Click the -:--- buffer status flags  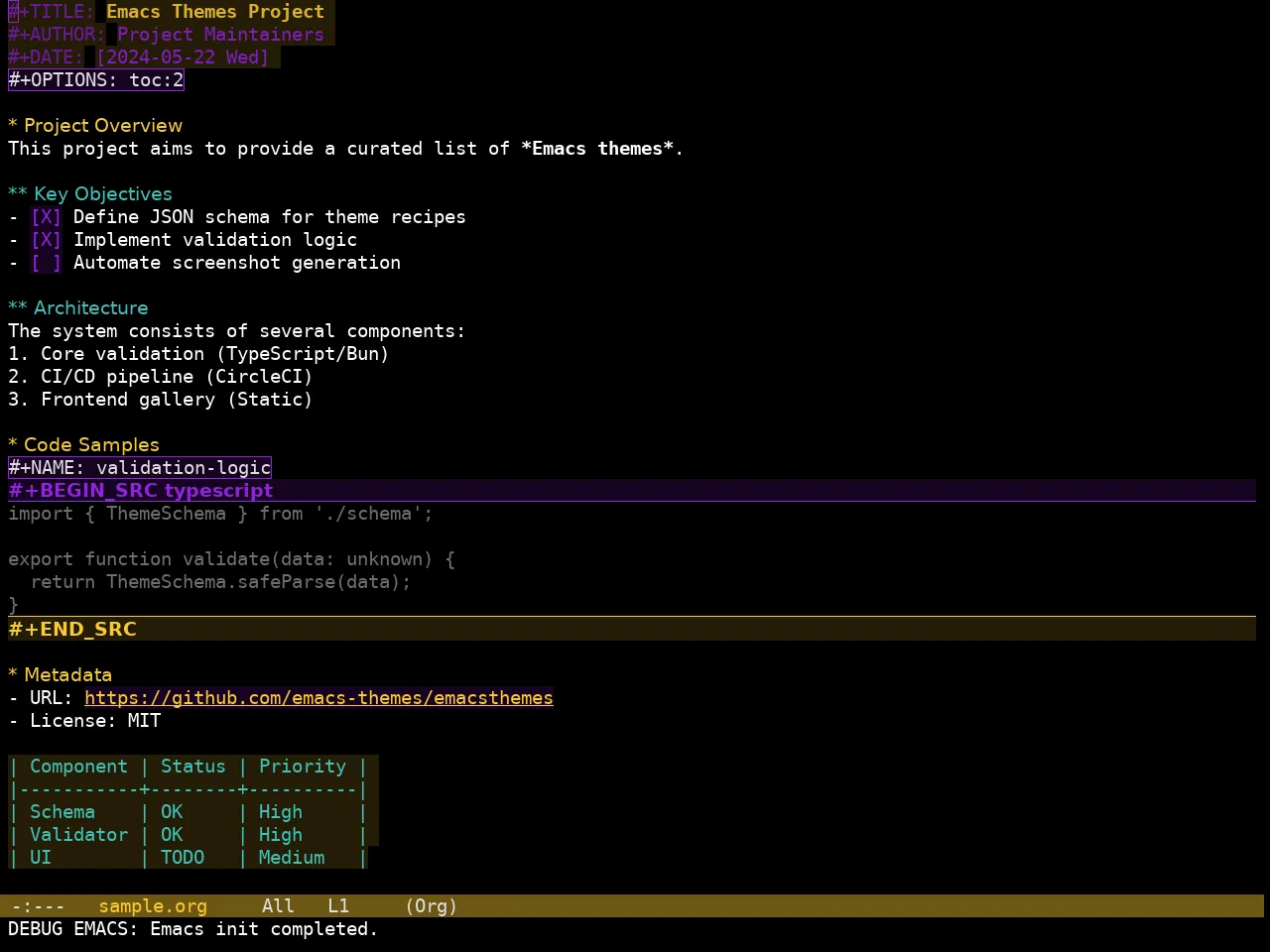click(x=38, y=906)
